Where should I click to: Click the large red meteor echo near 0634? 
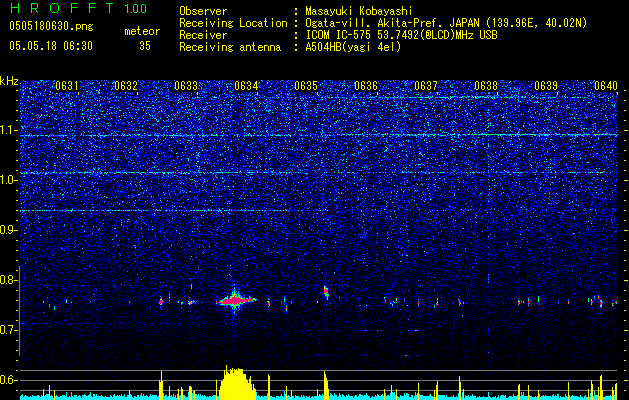coord(237,300)
